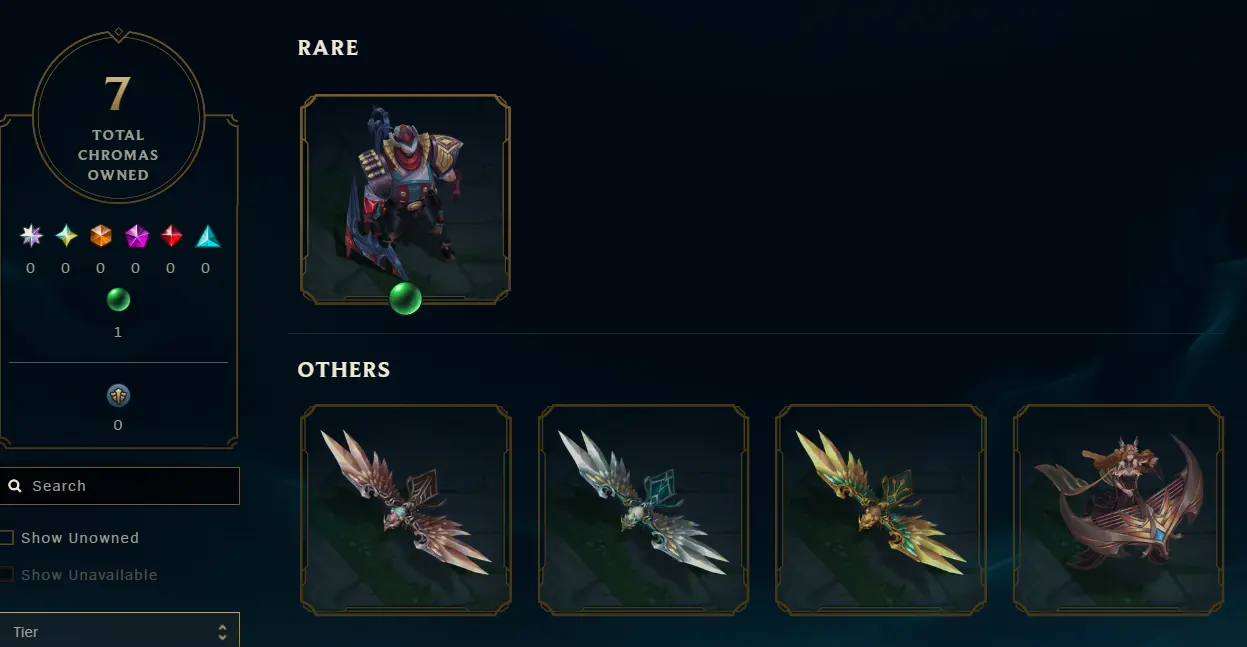This screenshot has height=647, width=1247.
Task: Select the pink feathered wing chroma thumbnail
Action: click(406, 509)
